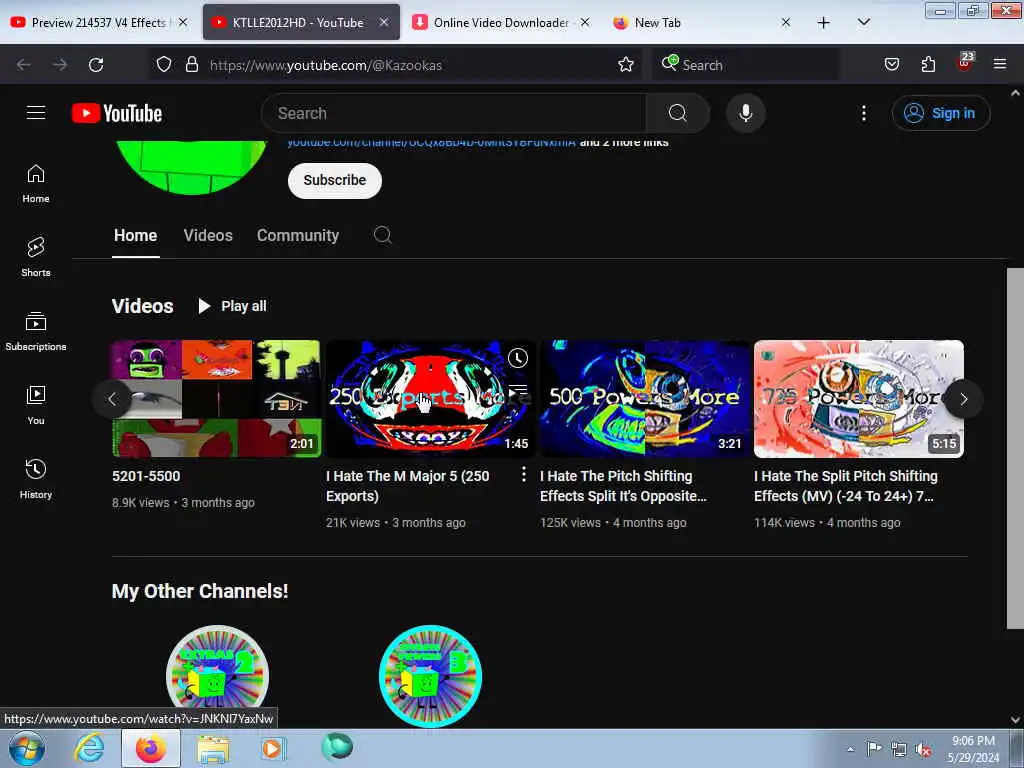Subscribe to this channel
This screenshot has width=1024, height=768.
tap(334, 180)
